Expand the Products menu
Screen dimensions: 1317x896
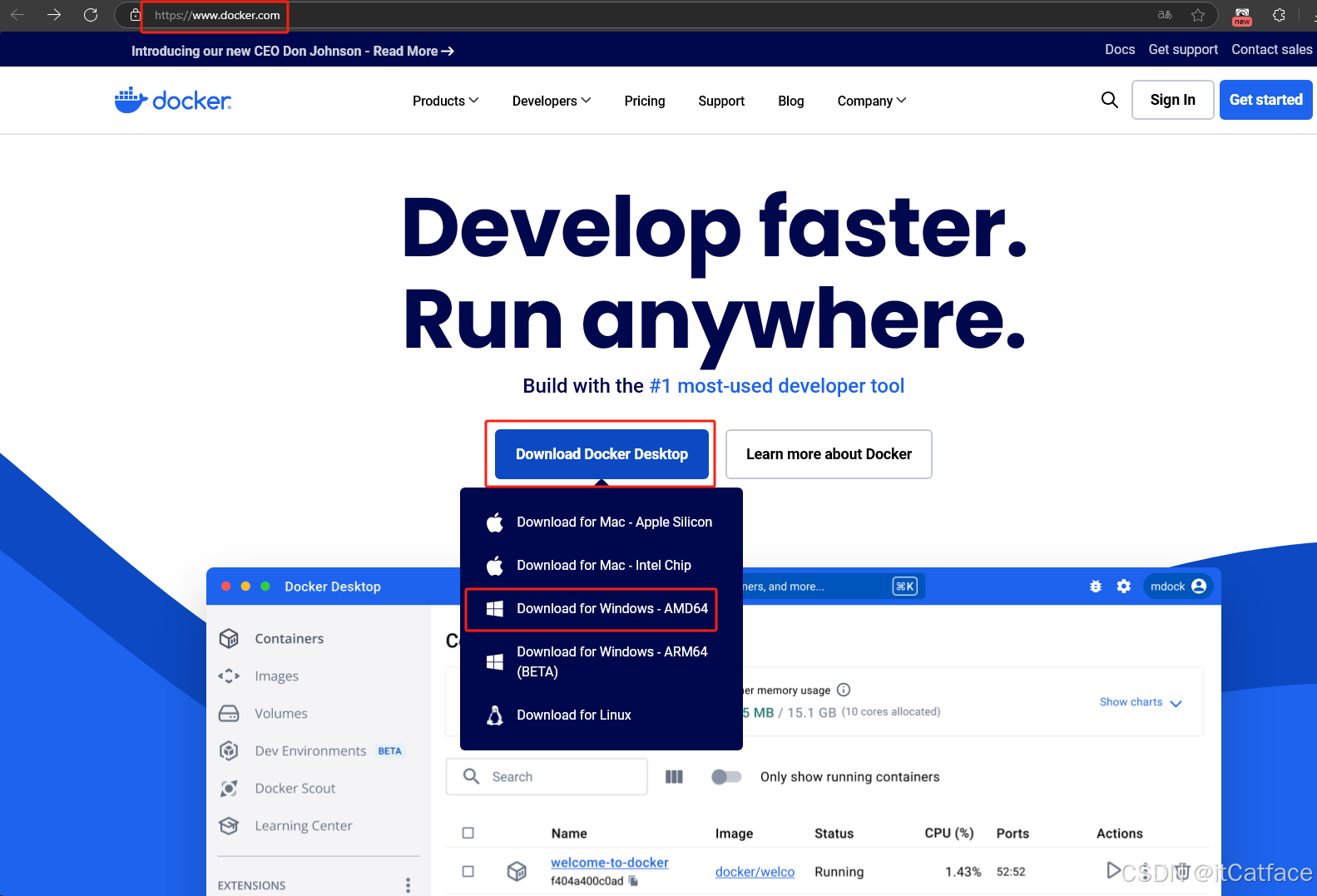(x=446, y=101)
